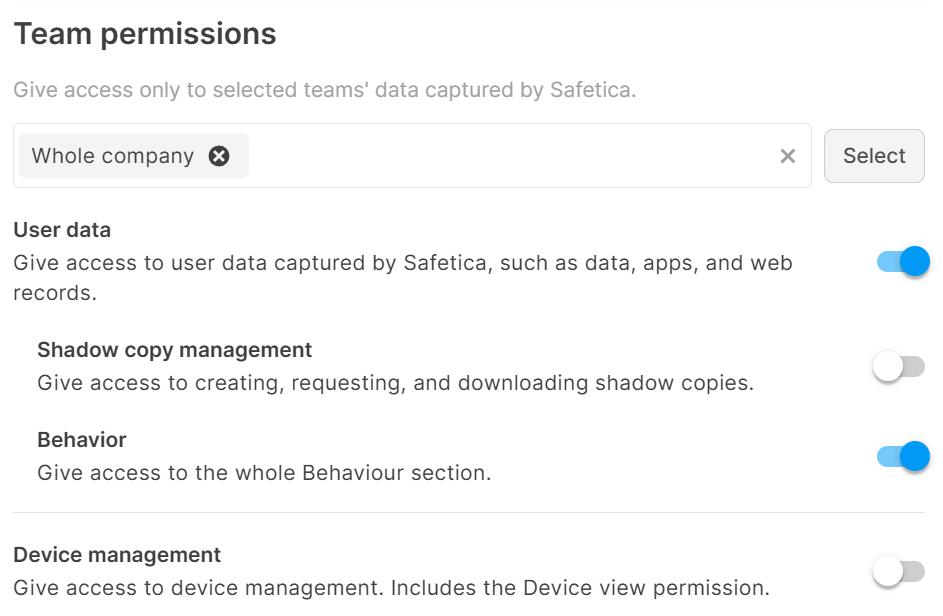The height and width of the screenshot is (616, 943).
Task: Click the Device management label
Action: point(117,555)
